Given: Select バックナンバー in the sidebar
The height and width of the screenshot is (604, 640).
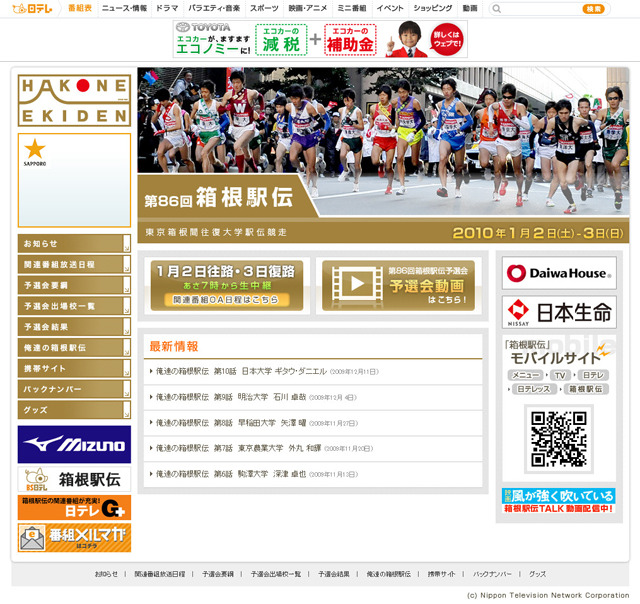Looking at the screenshot, I should tap(74, 389).
